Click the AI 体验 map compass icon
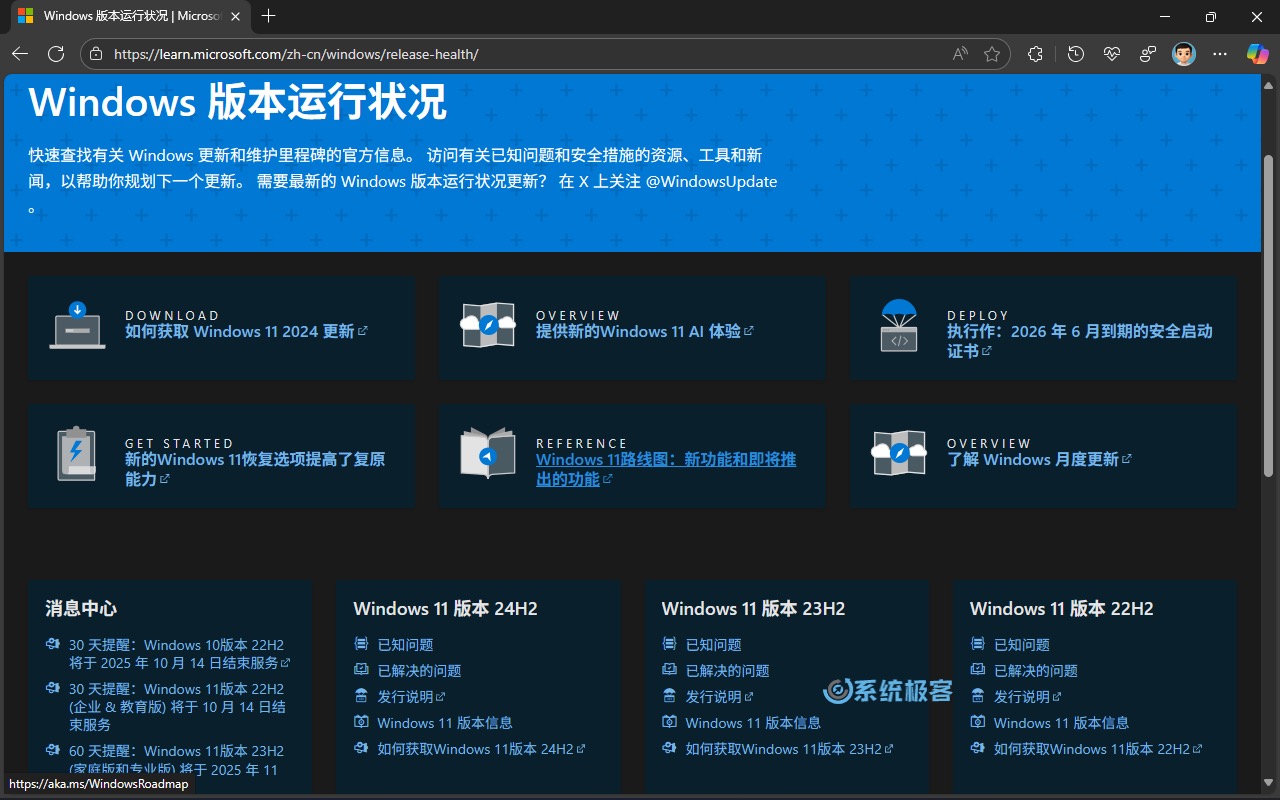This screenshot has width=1280, height=800. coord(488,325)
